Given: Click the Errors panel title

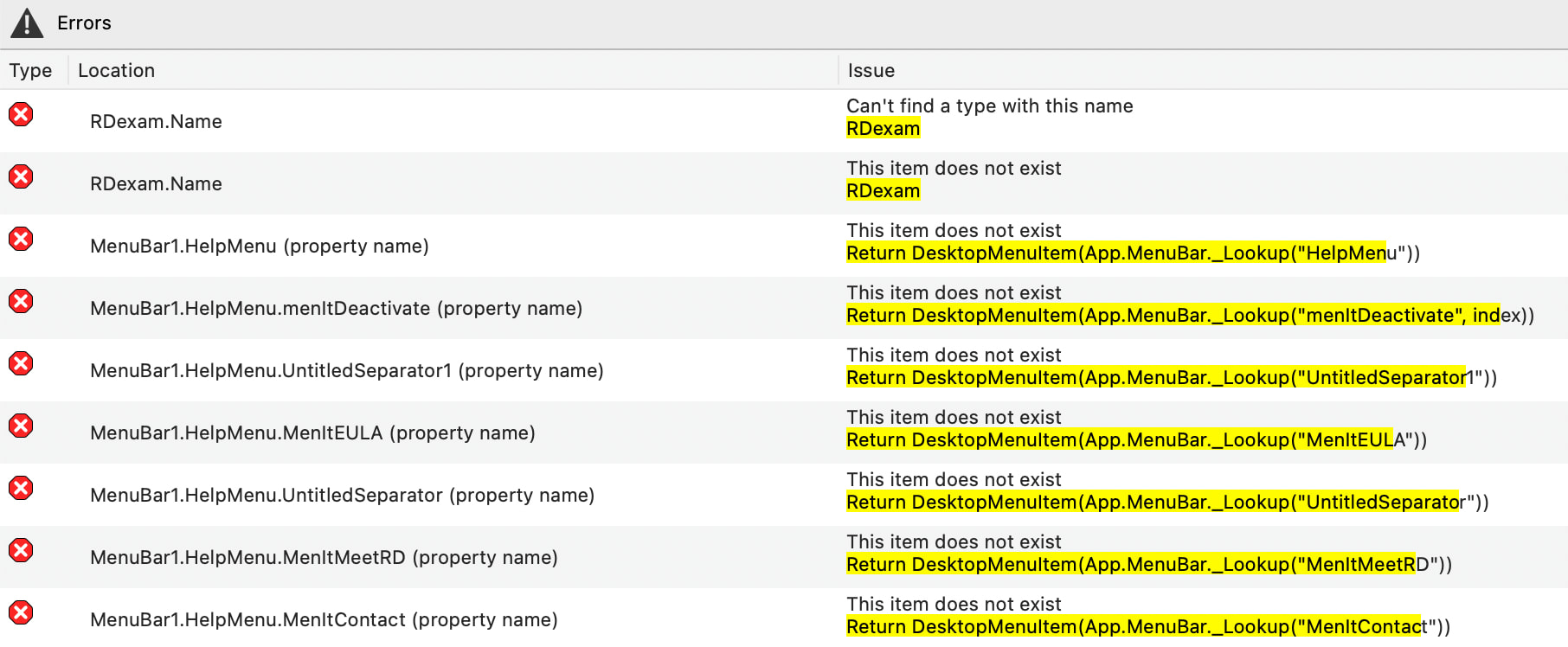Looking at the screenshot, I should [x=84, y=23].
